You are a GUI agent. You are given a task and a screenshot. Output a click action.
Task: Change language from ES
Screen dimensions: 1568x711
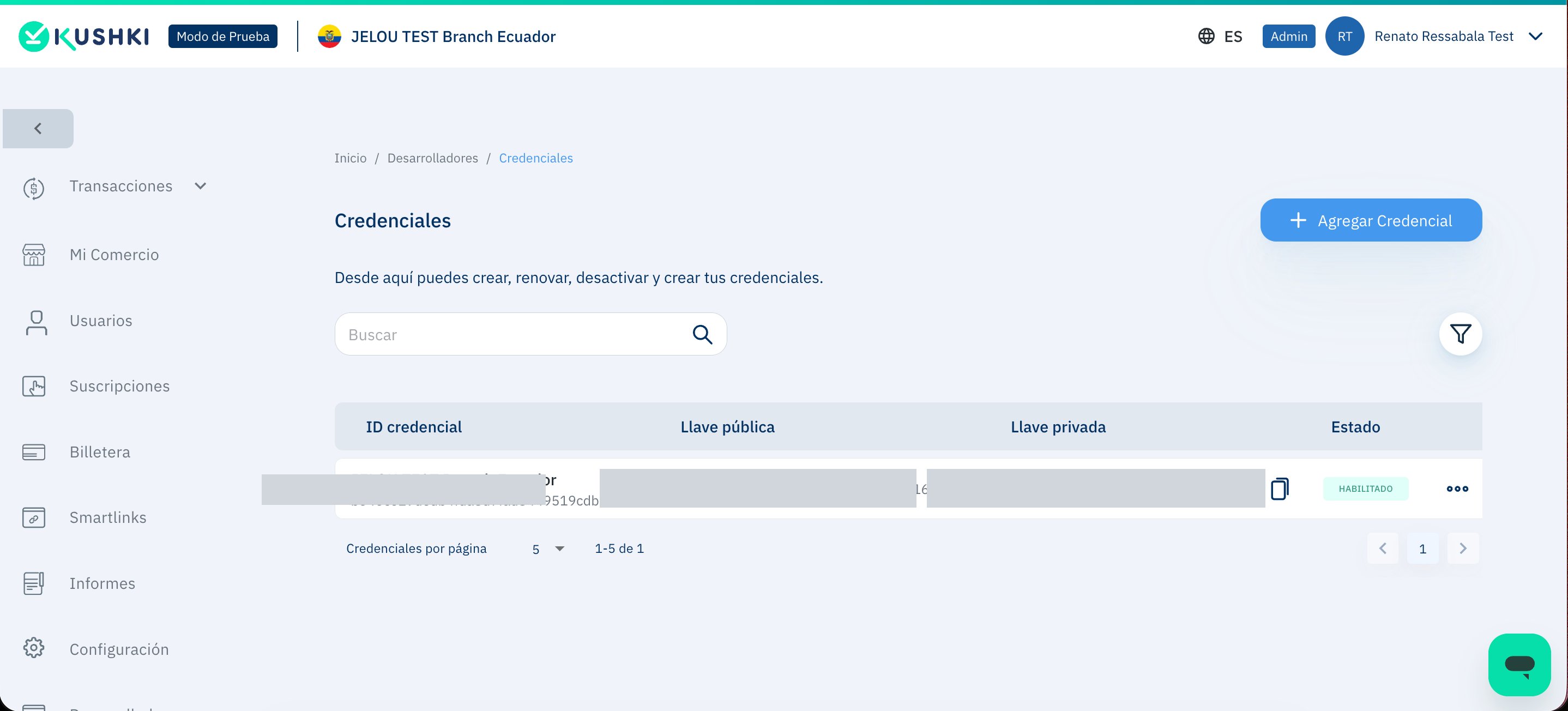(x=1233, y=37)
